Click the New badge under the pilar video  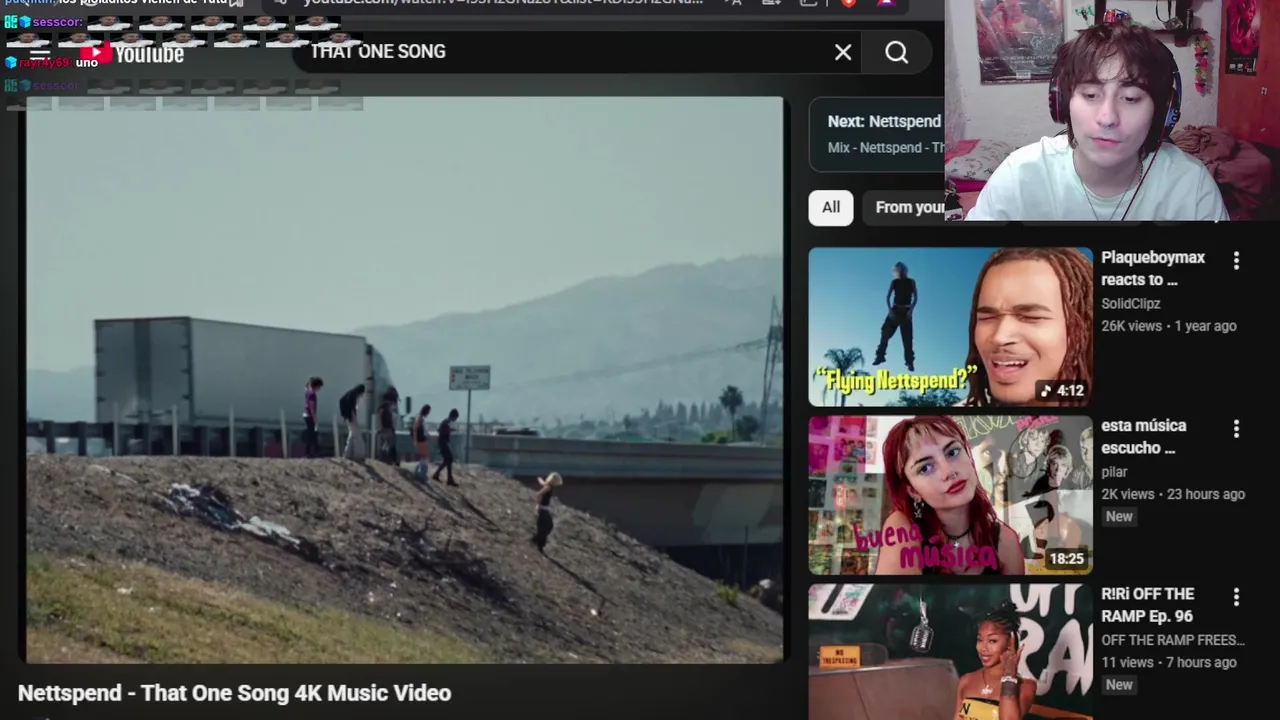click(x=1119, y=516)
